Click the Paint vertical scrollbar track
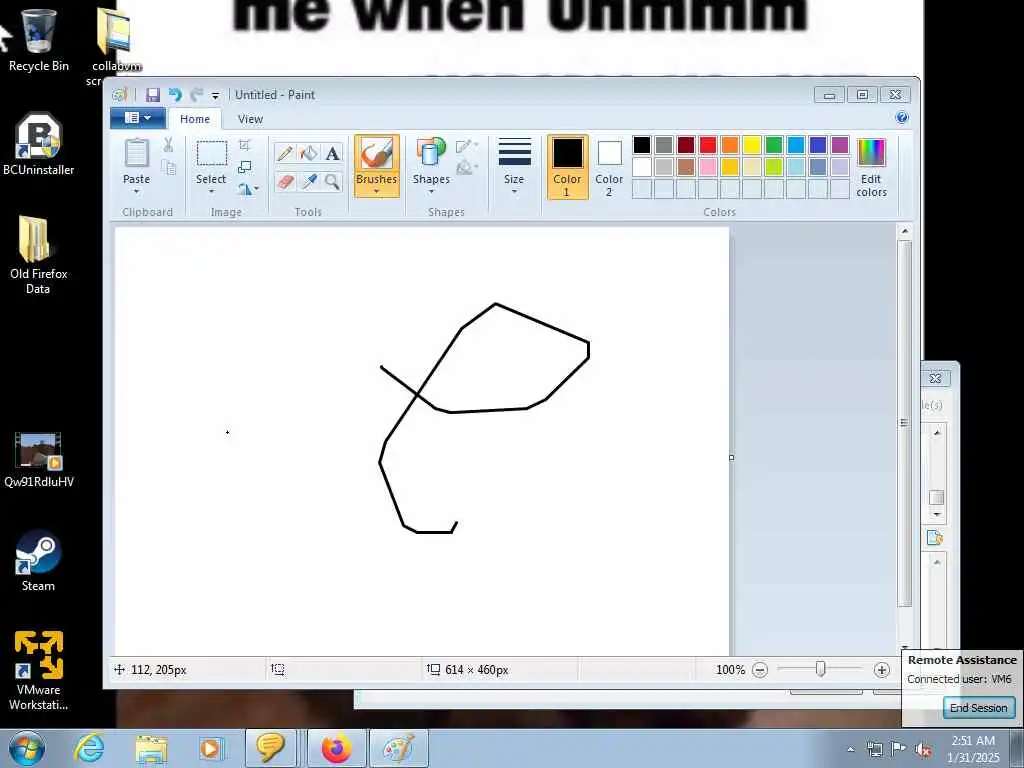 point(904,424)
